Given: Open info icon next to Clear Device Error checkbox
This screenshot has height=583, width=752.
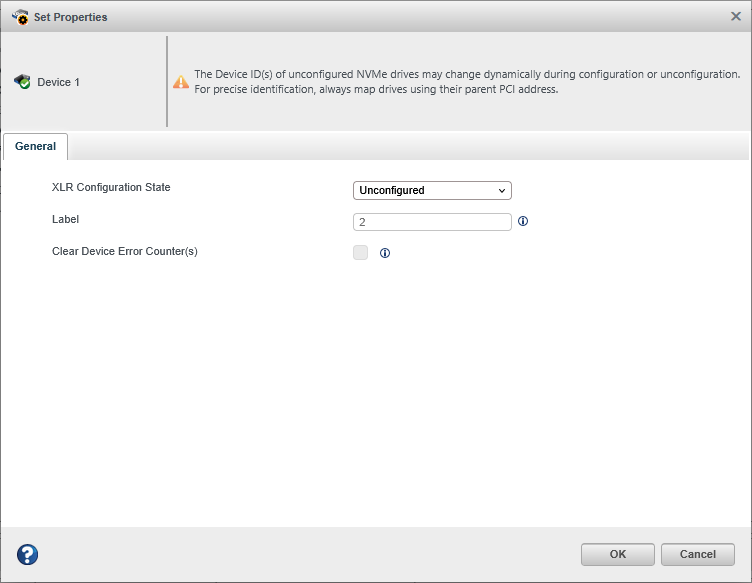Looking at the screenshot, I should click(x=385, y=253).
